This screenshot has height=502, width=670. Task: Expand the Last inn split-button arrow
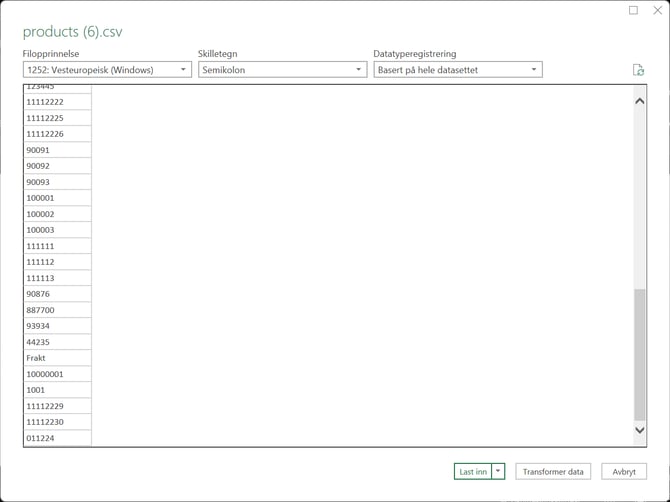(x=498, y=471)
